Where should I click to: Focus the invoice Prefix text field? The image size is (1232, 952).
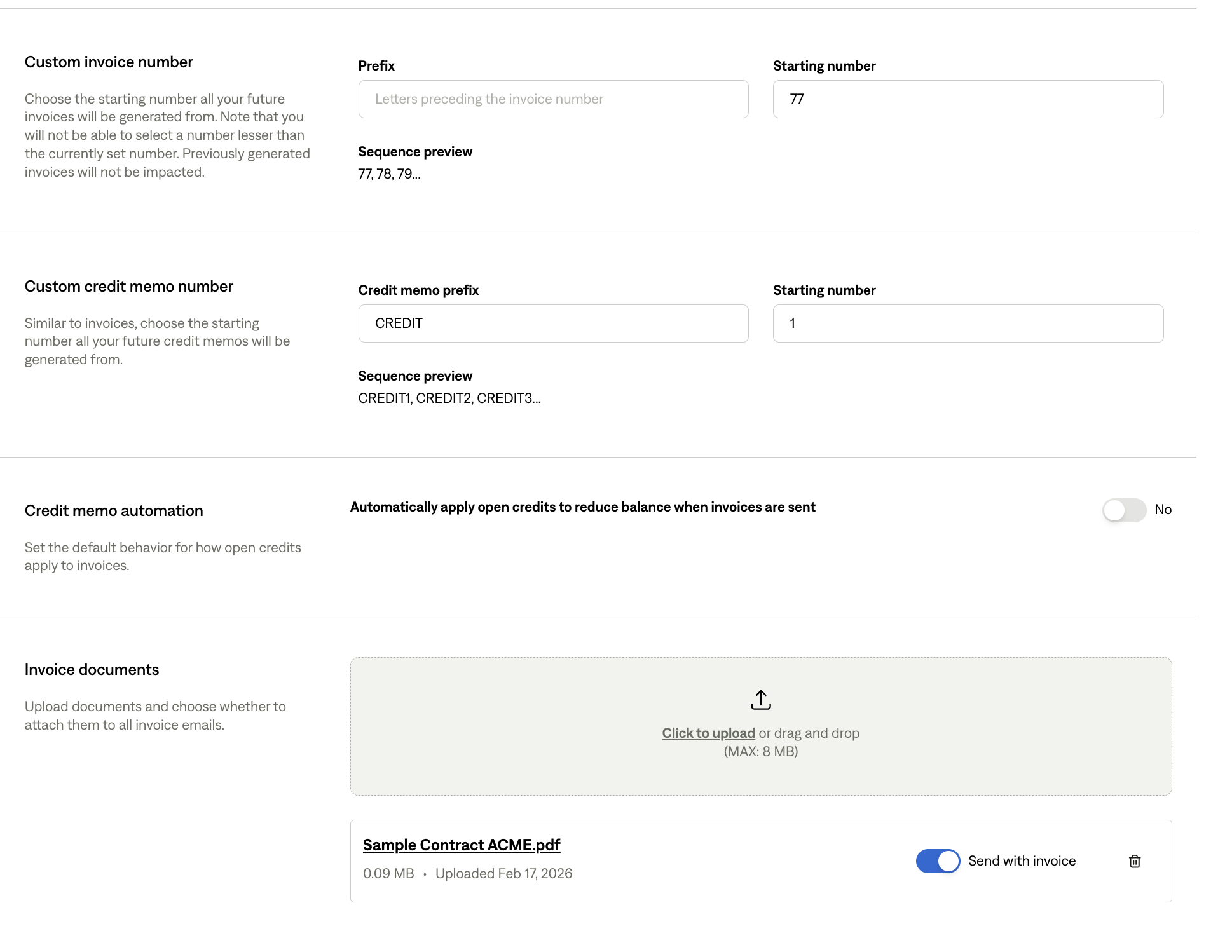point(553,99)
